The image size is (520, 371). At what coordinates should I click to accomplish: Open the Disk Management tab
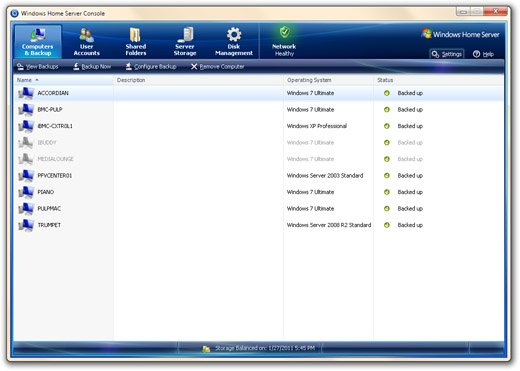point(234,41)
